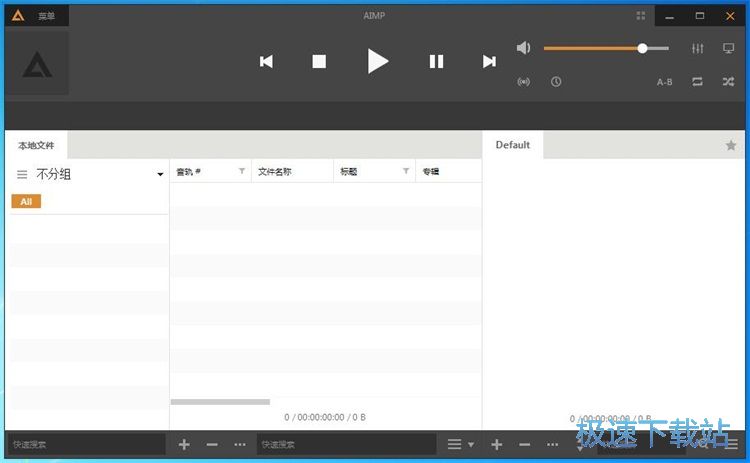750x463 pixels.
Task: Open the internet radio capture icon
Action: click(x=523, y=82)
